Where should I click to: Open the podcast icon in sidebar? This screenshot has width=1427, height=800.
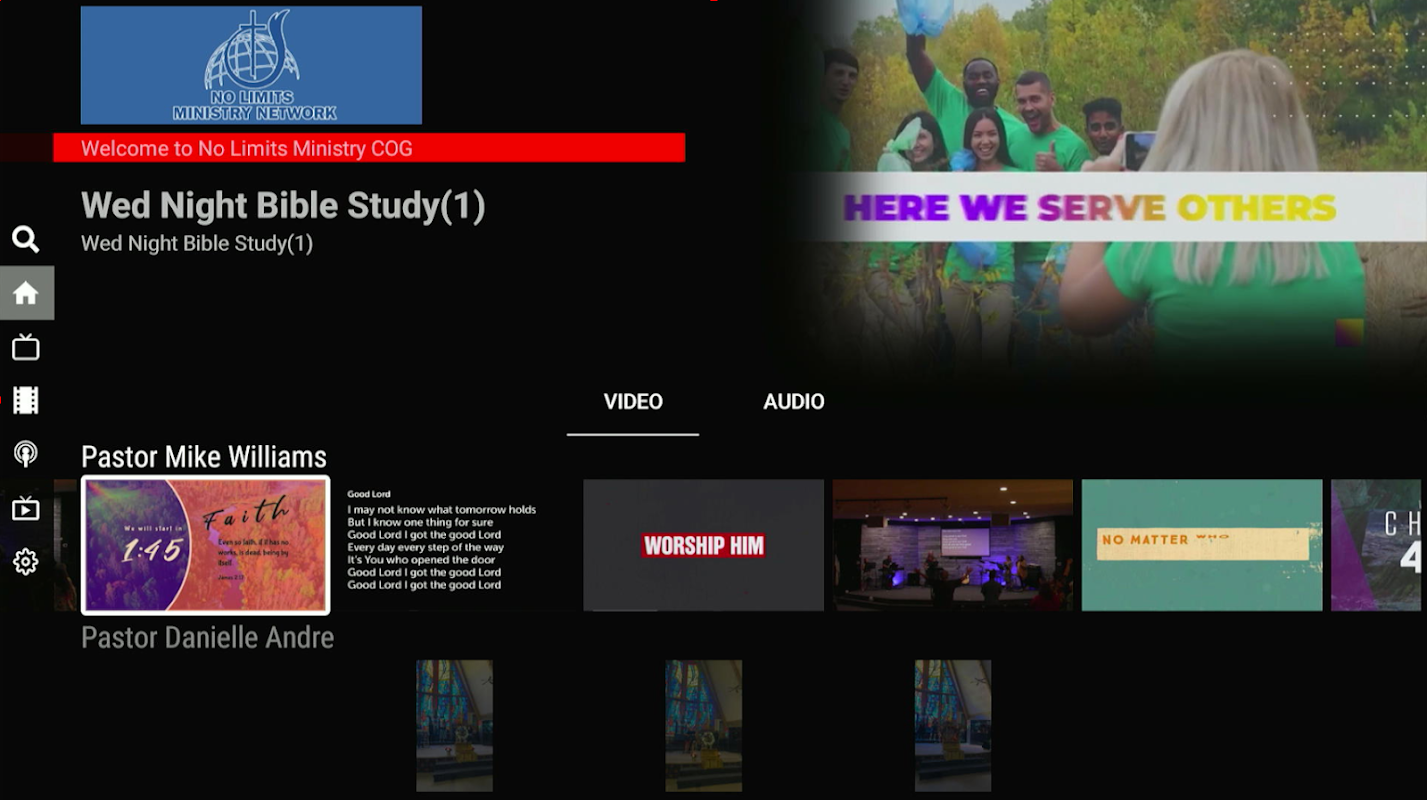point(25,454)
